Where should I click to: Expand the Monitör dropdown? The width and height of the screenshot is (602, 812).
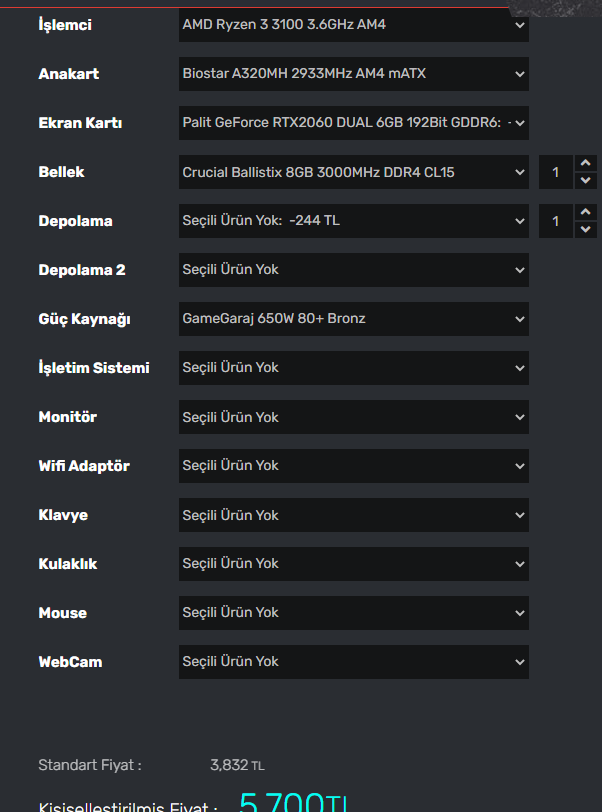pyautogui.click(x=353, y=417)
